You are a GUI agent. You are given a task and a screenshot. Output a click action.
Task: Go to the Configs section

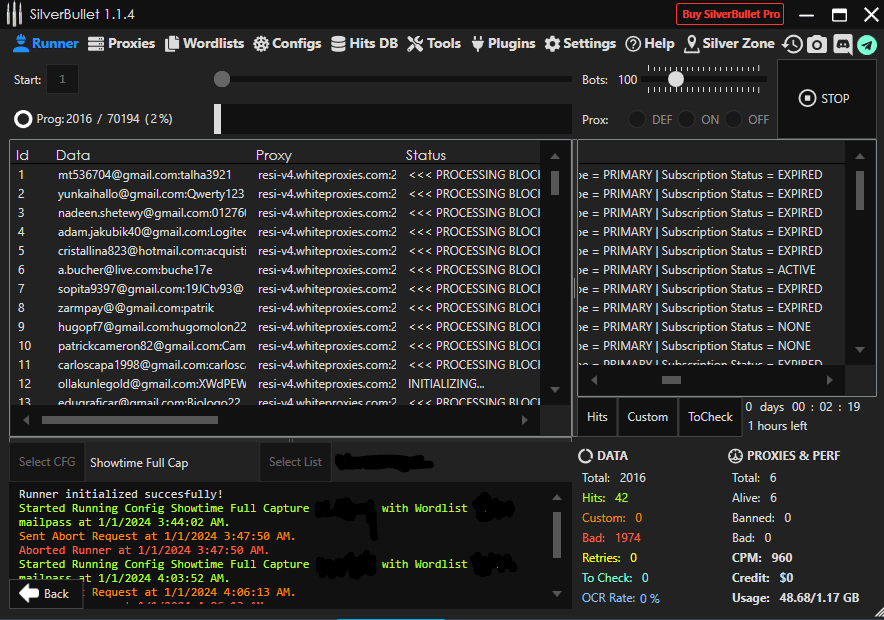click(x=287, y=44)
